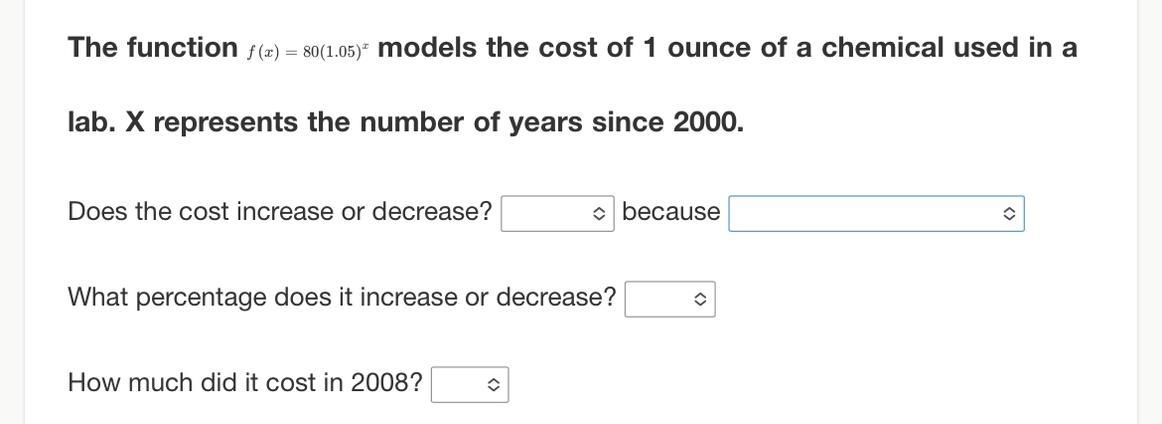Click chevron arrows in the percentage selector
Screen dimensions: 1162x424
[700, 299]
